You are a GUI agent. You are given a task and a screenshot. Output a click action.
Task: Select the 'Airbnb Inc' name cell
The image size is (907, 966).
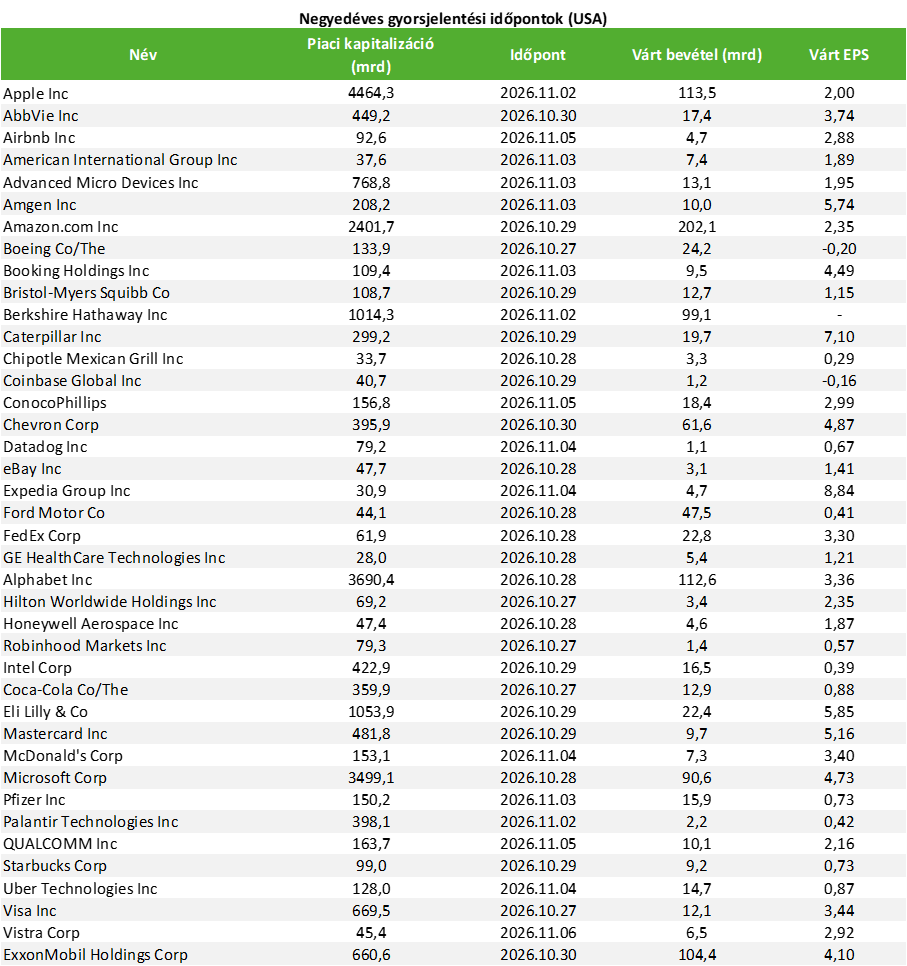click(x=39, y=138)
